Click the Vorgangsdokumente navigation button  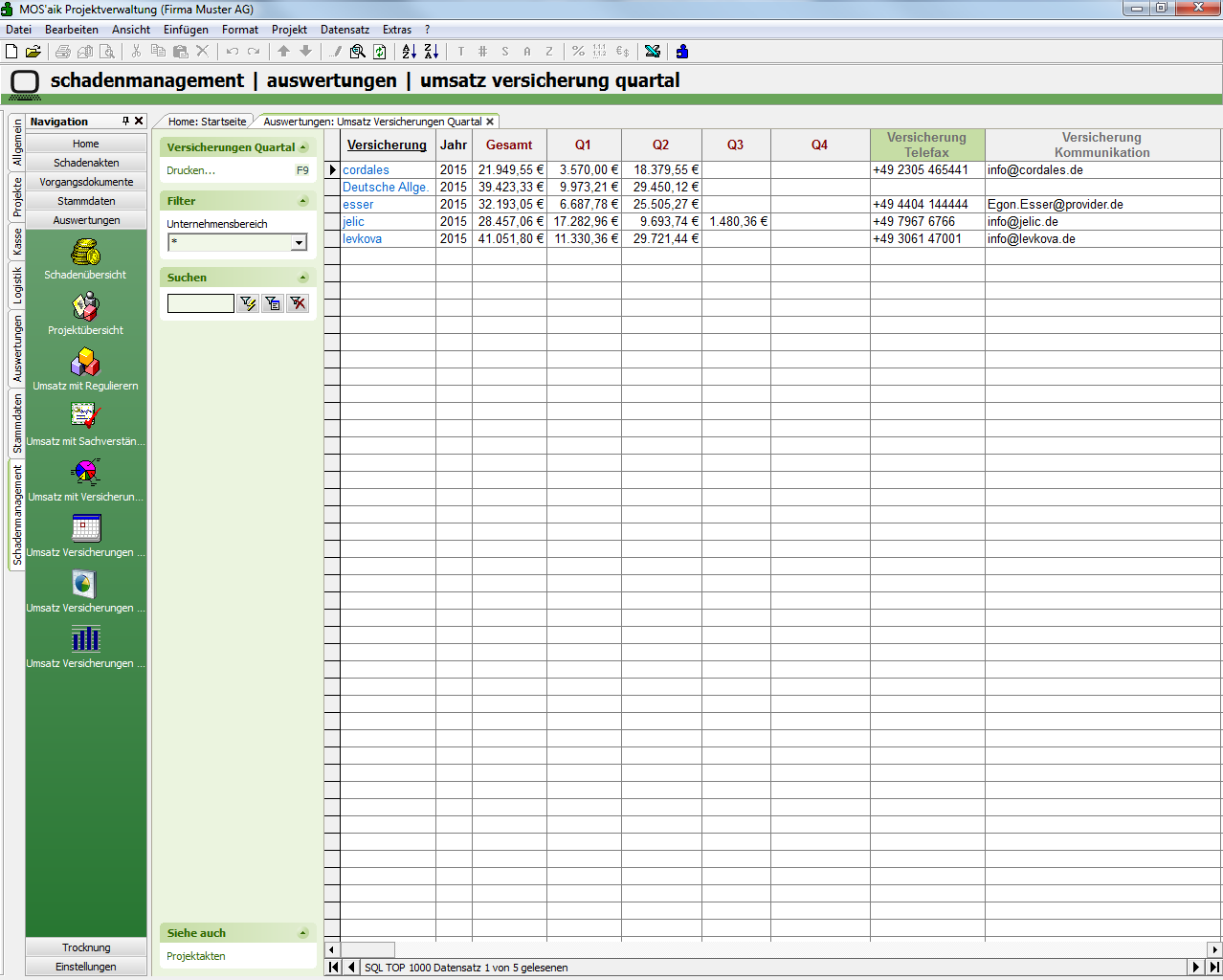click(86, 182)
